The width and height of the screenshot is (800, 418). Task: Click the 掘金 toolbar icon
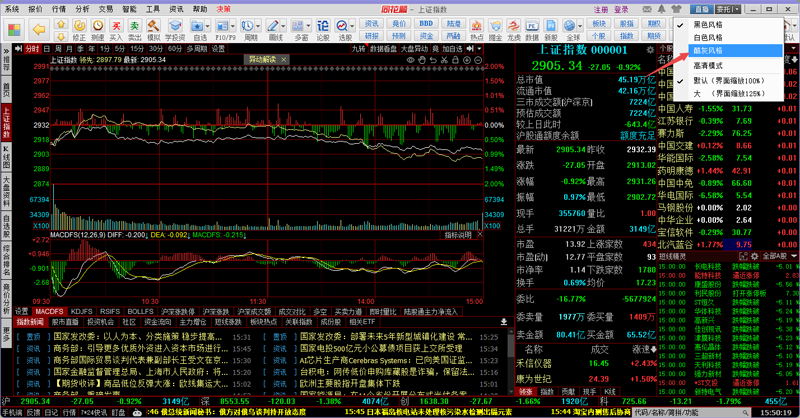(x=495, y=26)
